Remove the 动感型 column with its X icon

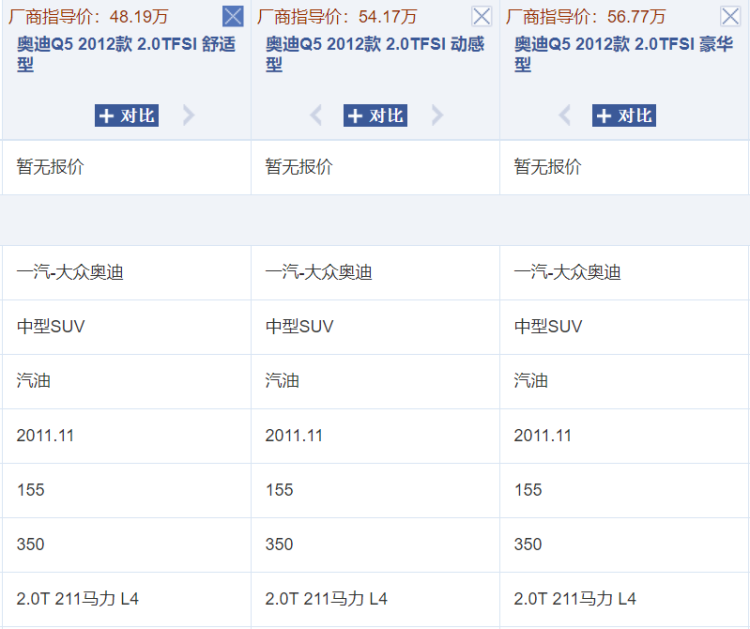click(482, 17)
